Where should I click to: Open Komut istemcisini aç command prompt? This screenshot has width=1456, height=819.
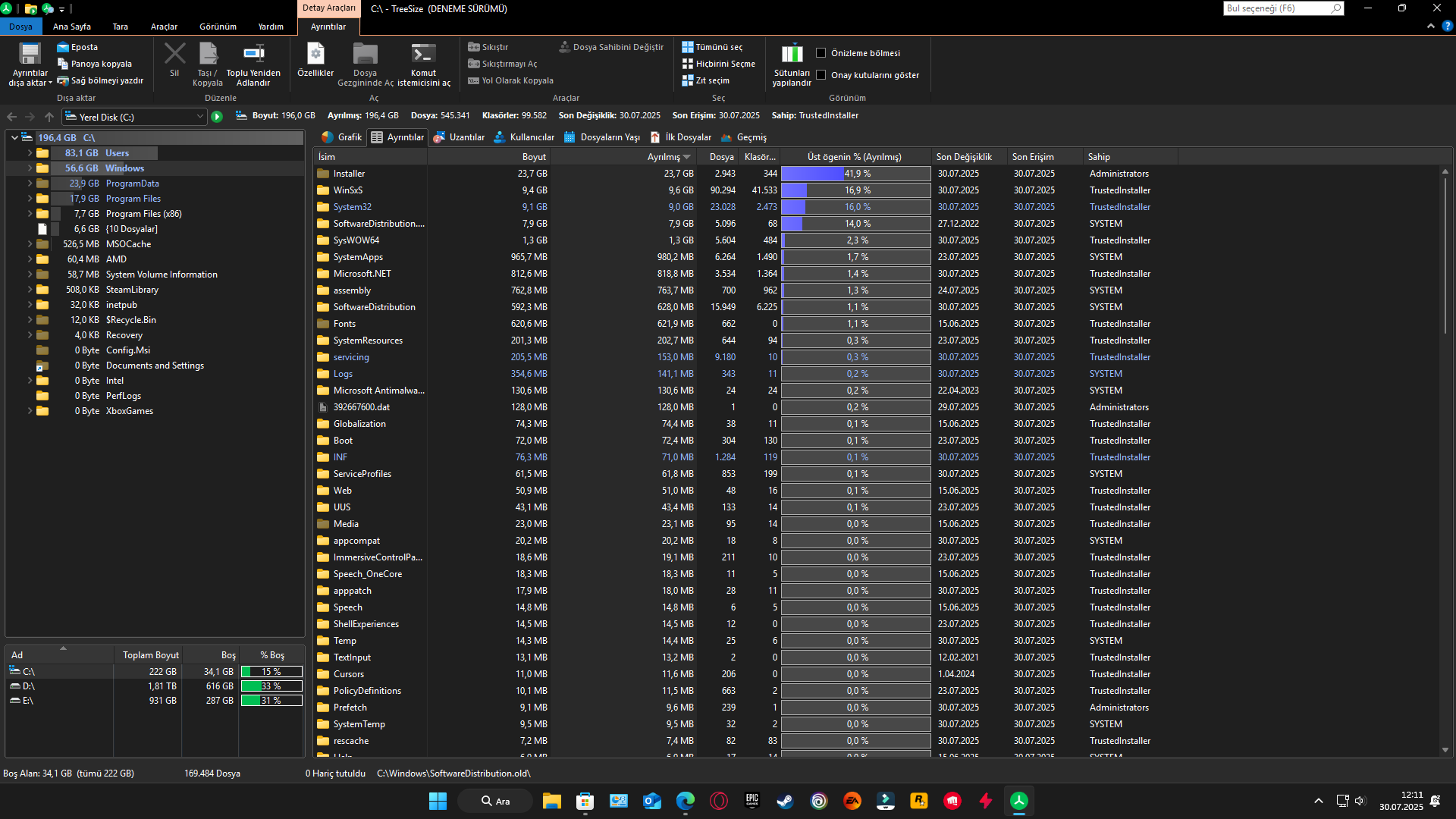click(x=423, y=55)
